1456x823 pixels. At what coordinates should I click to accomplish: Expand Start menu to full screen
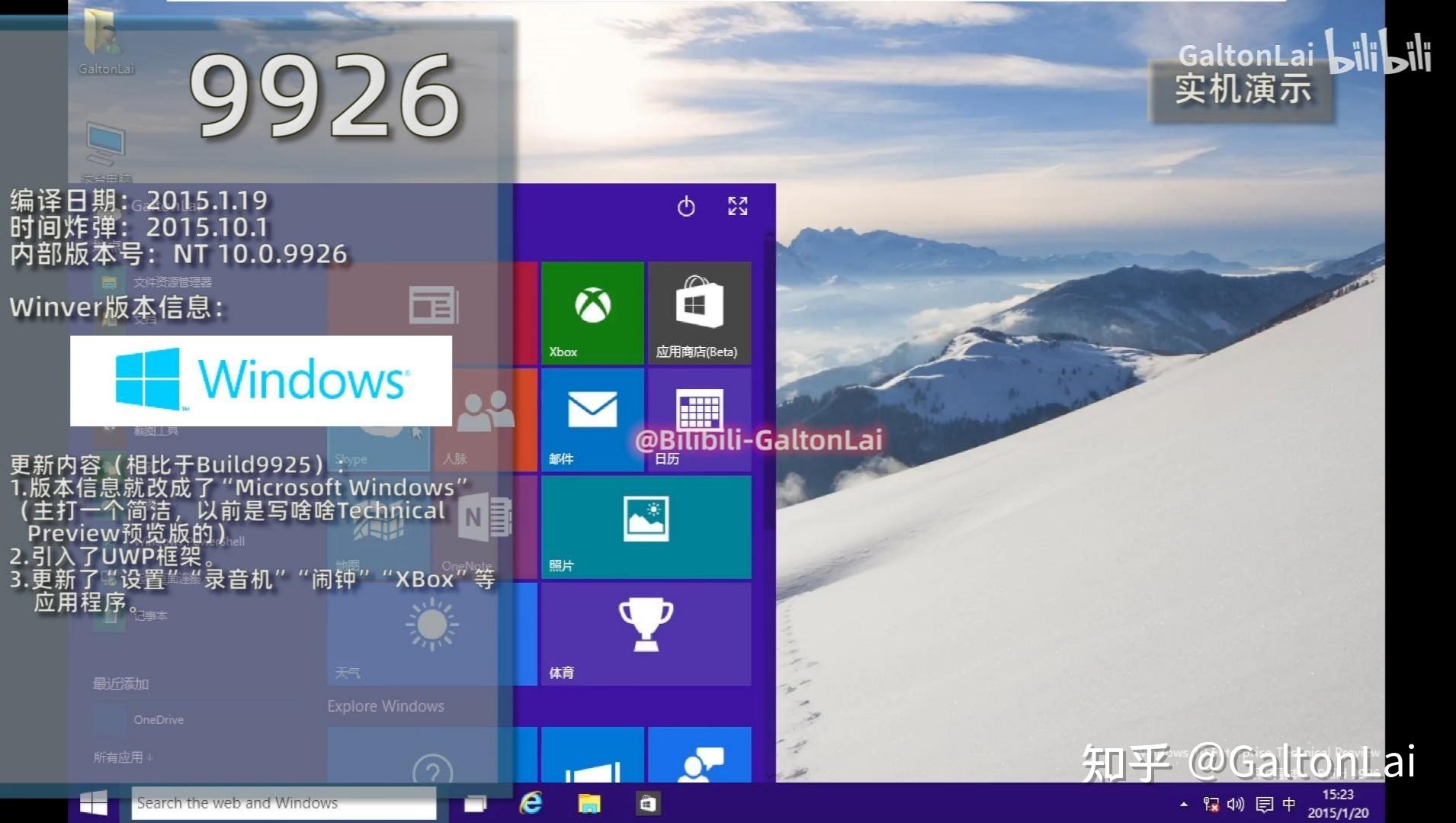pos(737,206)
